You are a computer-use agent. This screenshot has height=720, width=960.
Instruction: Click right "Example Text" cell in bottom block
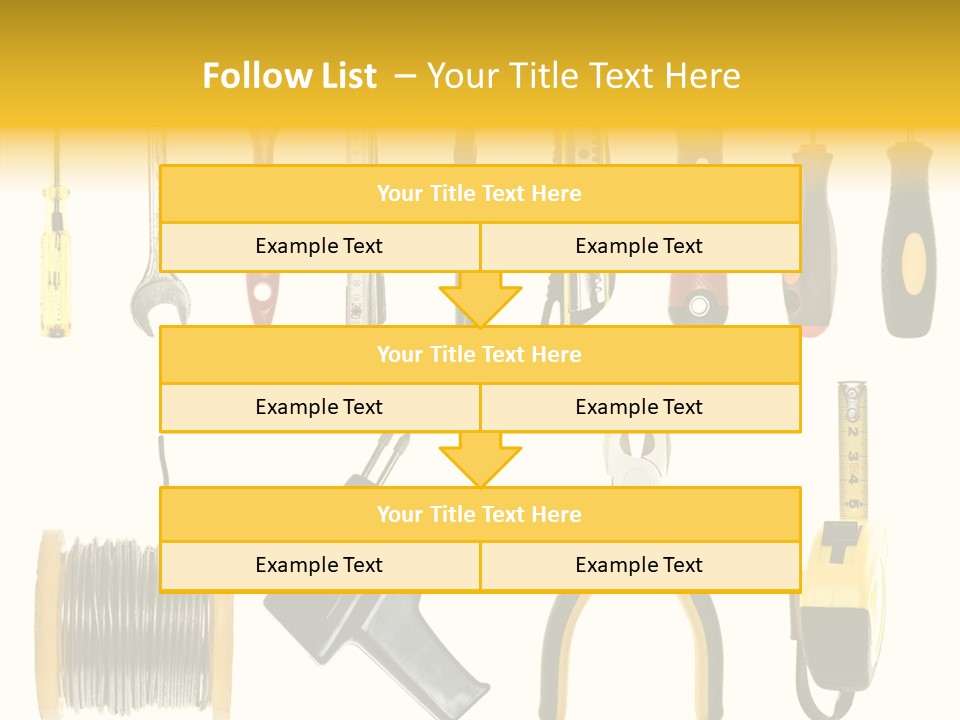click(639, 566)
